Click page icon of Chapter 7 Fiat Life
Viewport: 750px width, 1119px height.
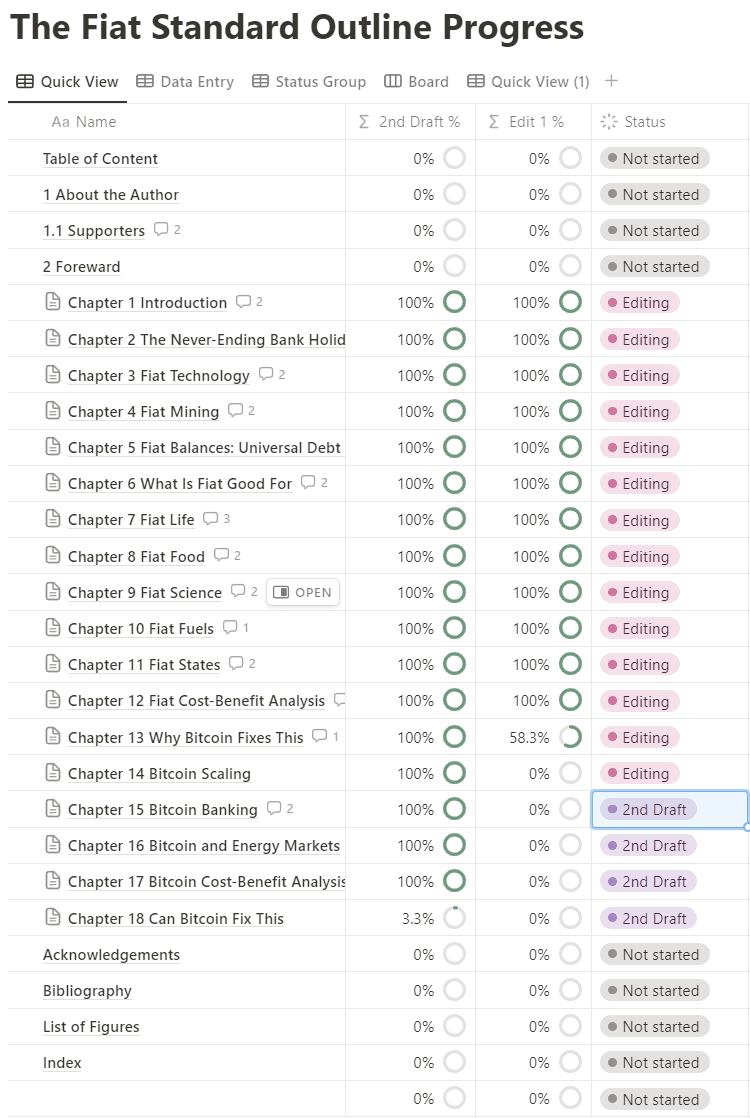click(53, 519)
